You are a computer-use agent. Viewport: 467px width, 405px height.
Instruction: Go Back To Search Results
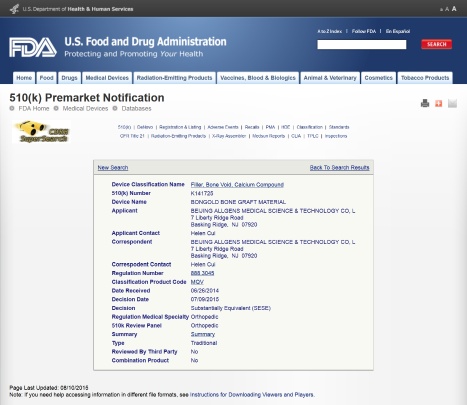click(339, 168)
